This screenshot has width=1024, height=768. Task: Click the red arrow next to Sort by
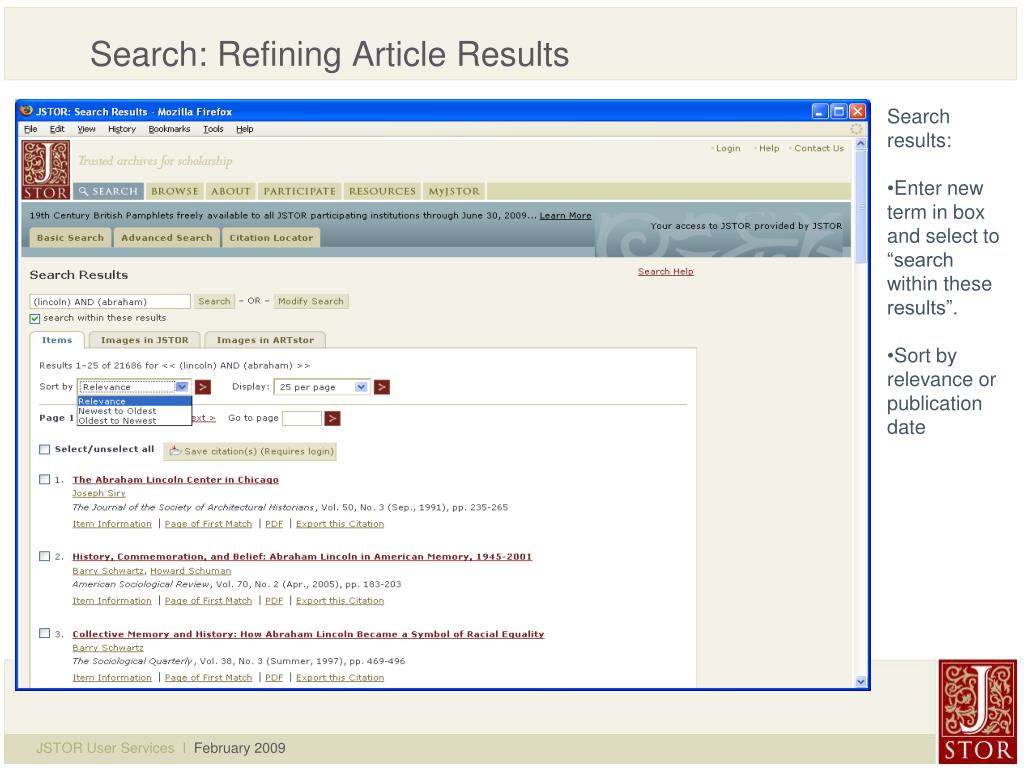coord(203,387)
